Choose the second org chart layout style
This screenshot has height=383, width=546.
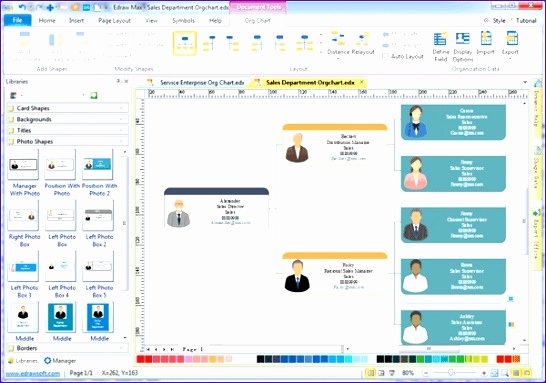209,43
